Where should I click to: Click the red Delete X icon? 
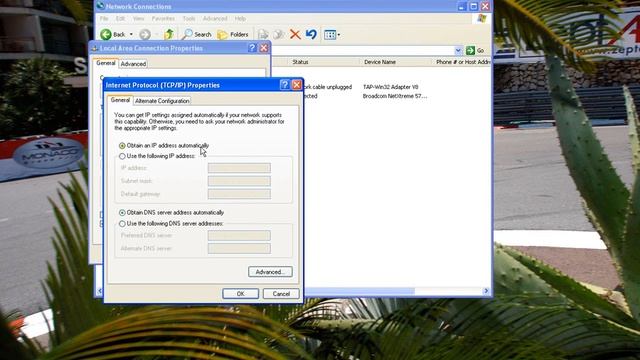point(295,35)
